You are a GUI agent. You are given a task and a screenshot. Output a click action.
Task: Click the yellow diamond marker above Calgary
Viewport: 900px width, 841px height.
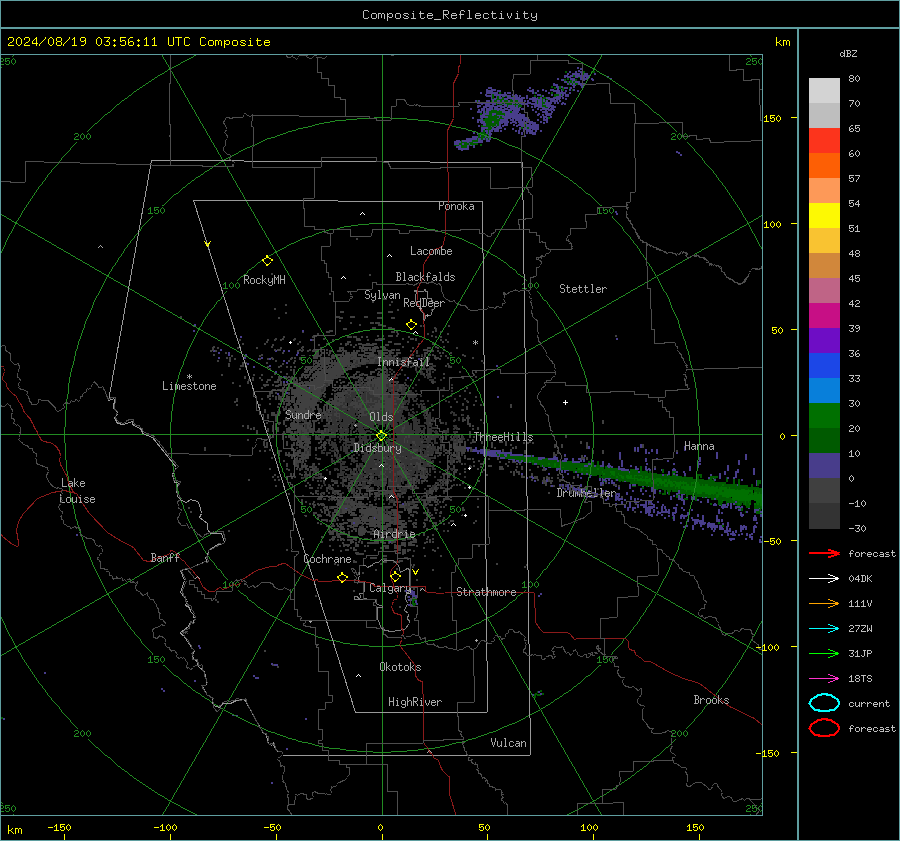(395, 576)
